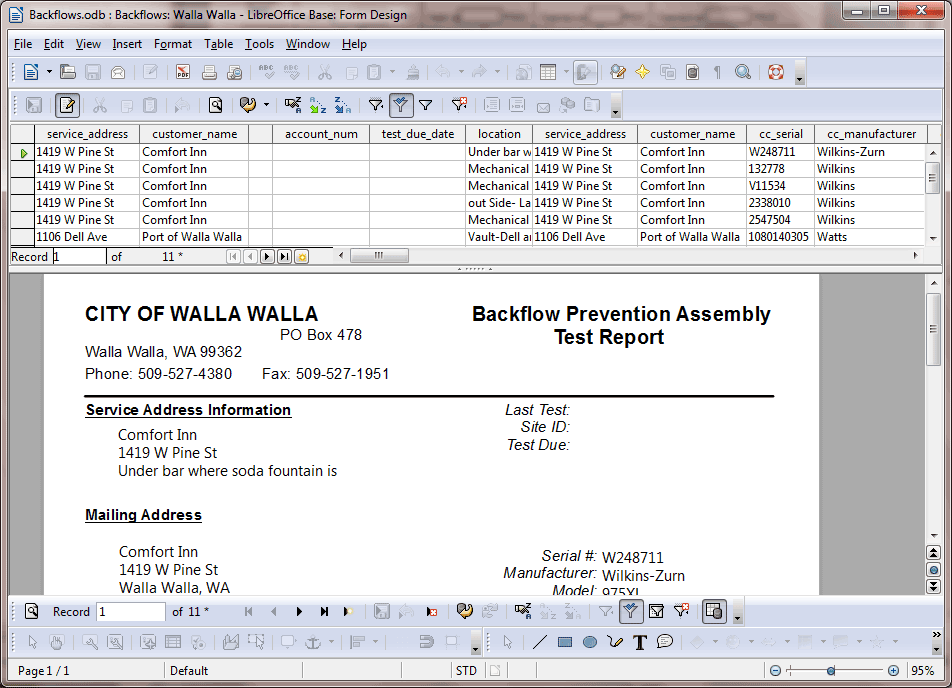Click the Print icon in standard toolbar
952x688 pixels.
[x=209, y=72]
